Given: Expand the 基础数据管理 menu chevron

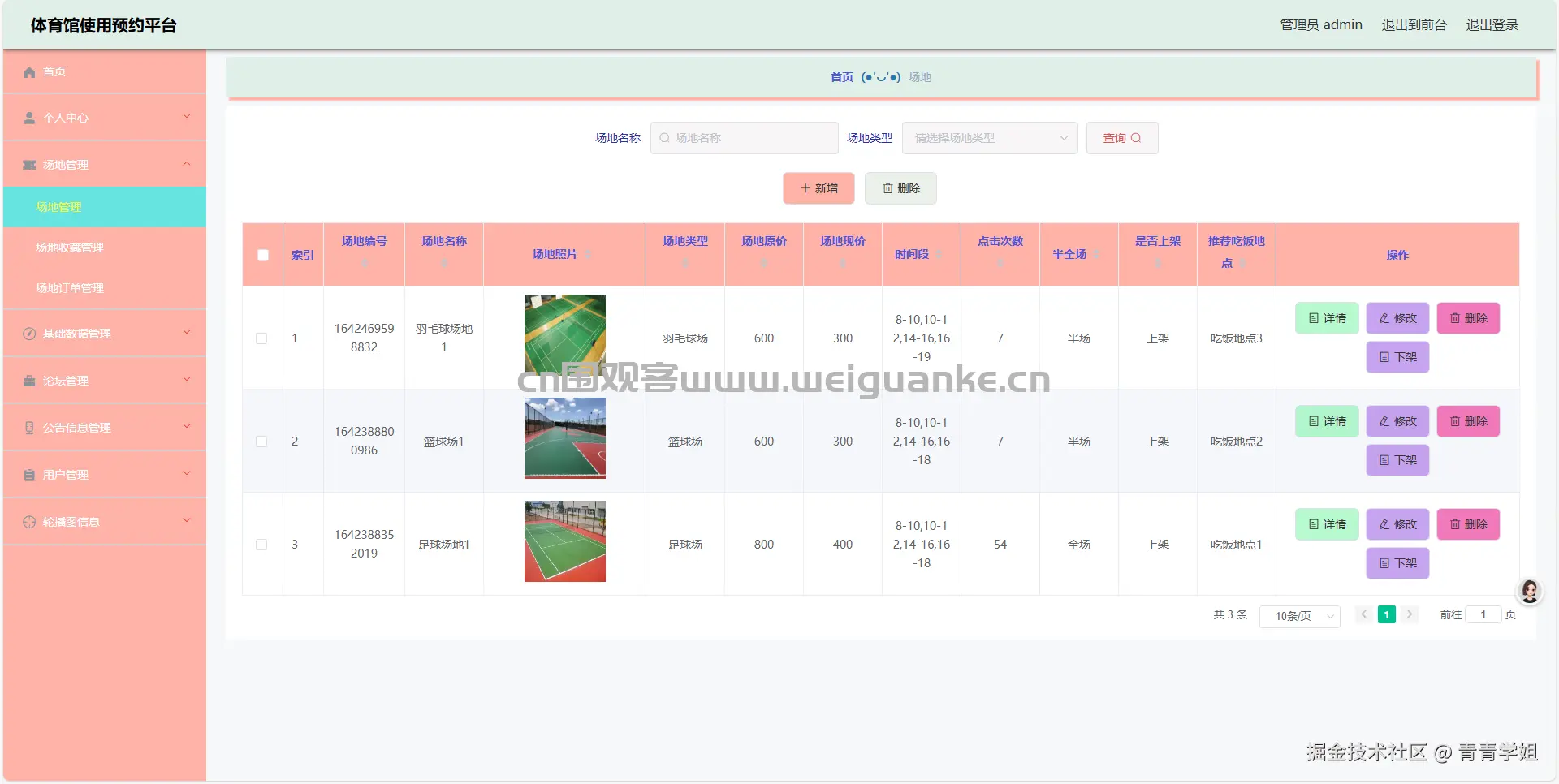Looking at the screenshot, I should tap(187, 333).
